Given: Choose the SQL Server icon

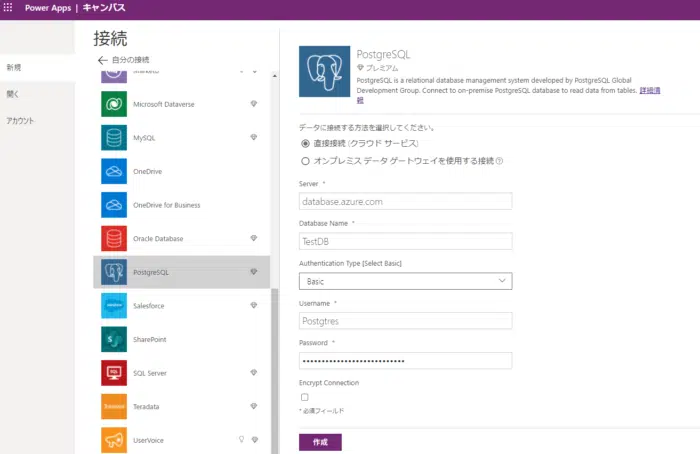Looking at the screenshot, I should [x=114, y=372].
